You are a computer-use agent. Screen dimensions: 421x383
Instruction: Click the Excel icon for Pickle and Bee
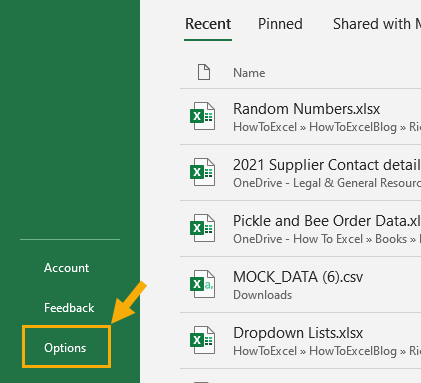[x=202, y=228]
